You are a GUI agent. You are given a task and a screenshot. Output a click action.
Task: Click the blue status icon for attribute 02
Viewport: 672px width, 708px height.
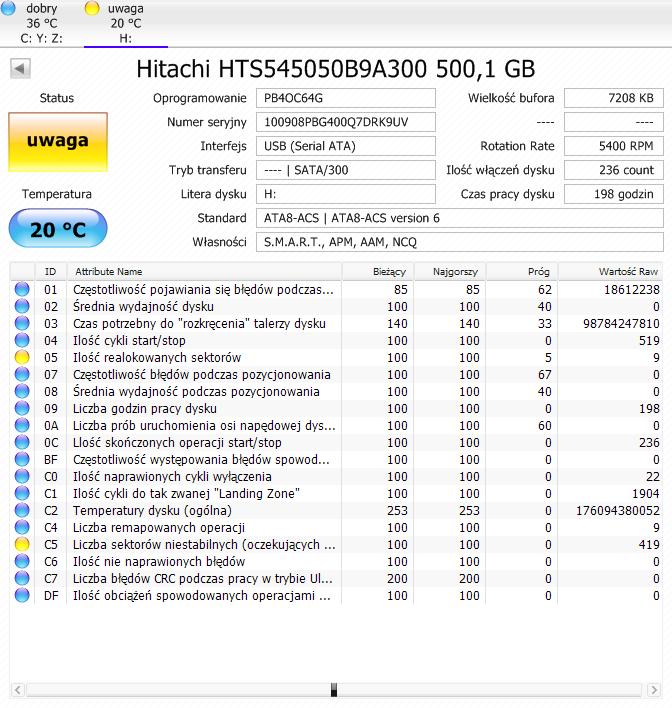(22, 306)
